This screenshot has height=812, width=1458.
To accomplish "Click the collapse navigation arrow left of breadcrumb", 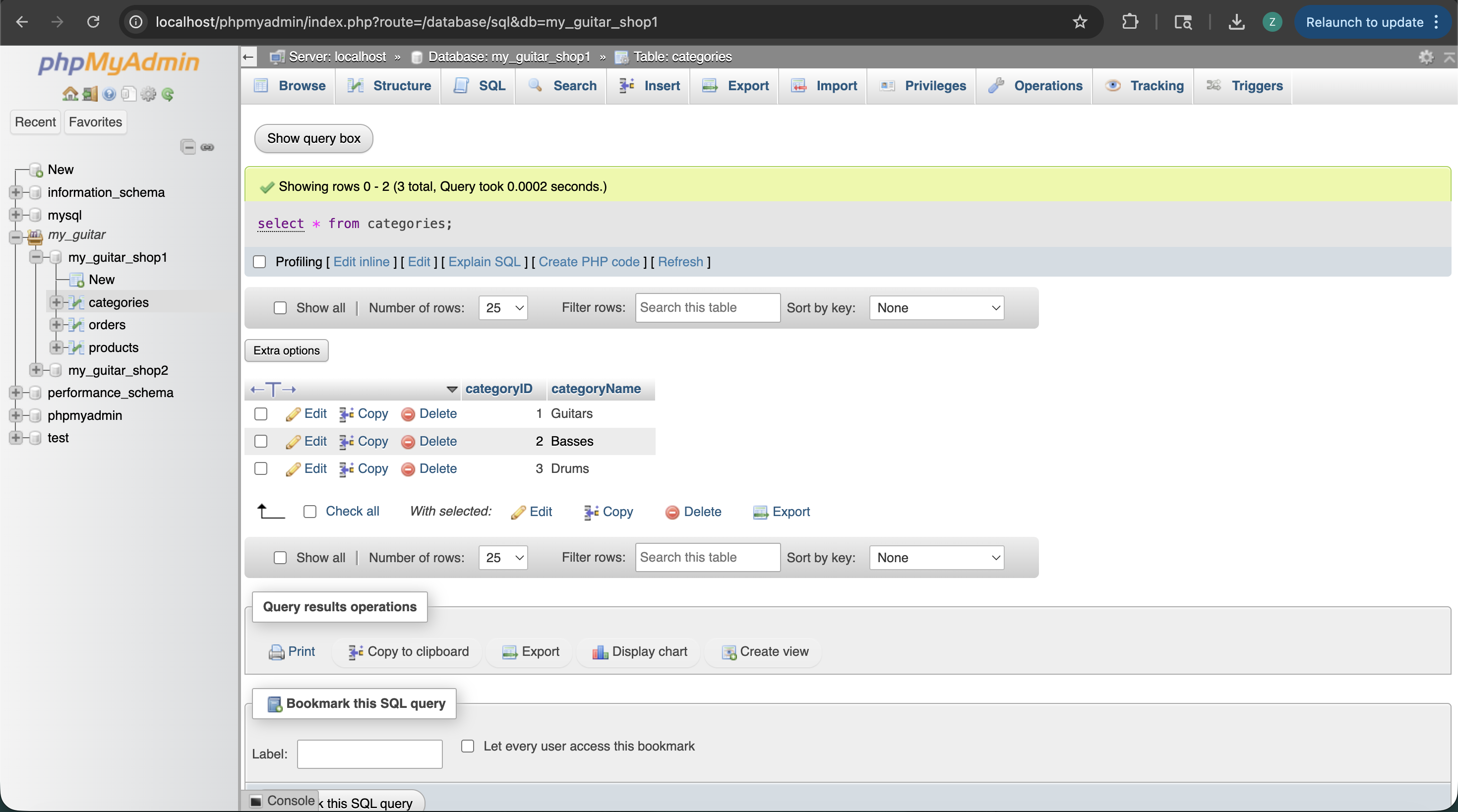I will (248, 57).
